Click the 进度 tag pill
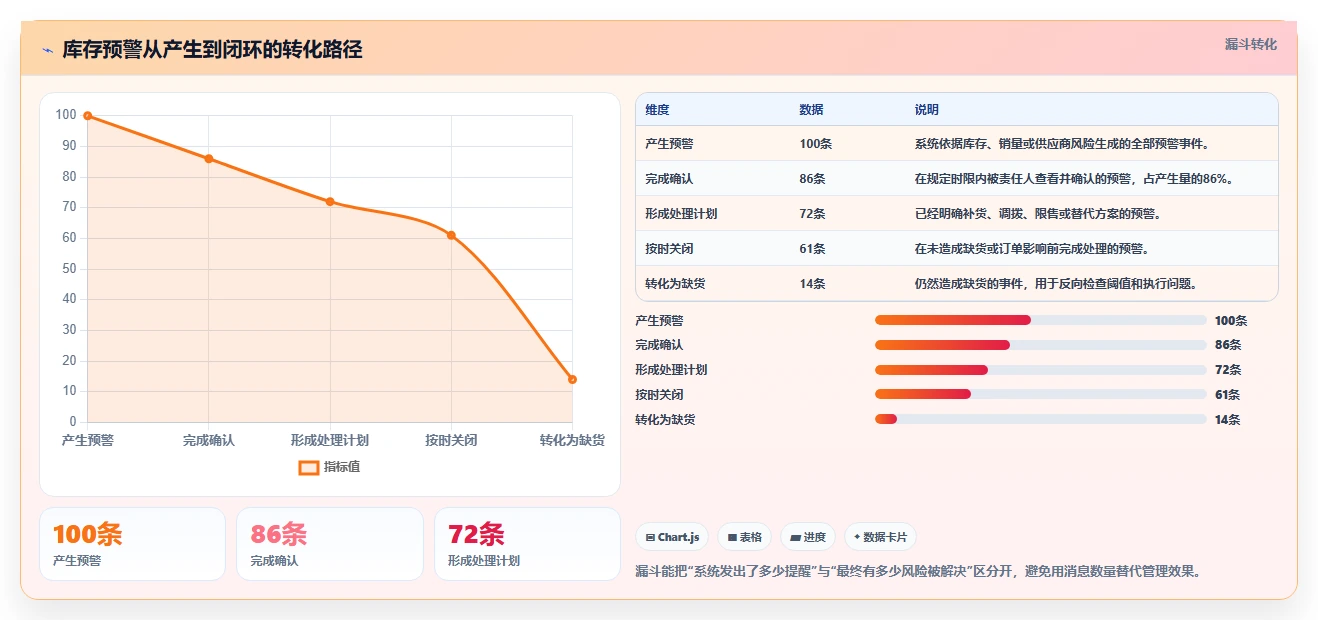This screenshot has width=1318, height=620. click(x=807, y=537)
